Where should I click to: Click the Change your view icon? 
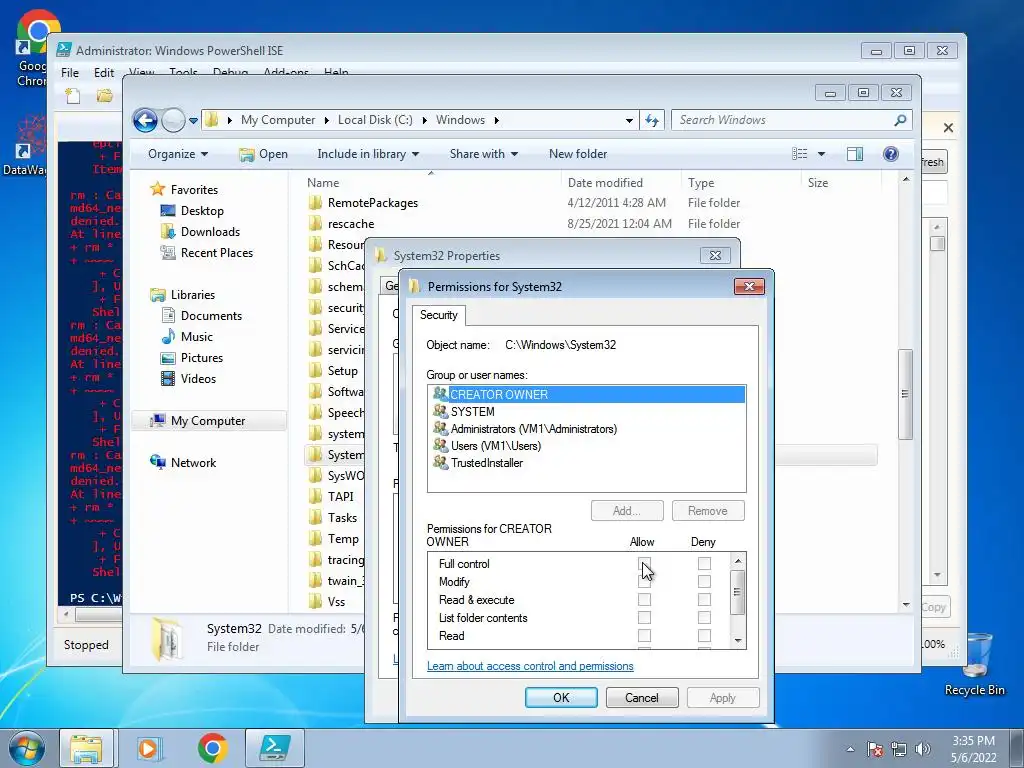pos(800,154)
